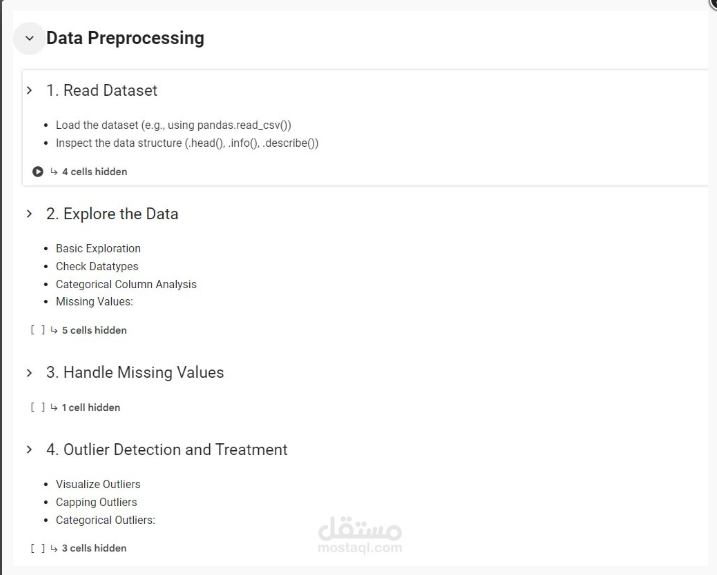Expand the Outlier Detection and Treatment chevron

point(30,449)
